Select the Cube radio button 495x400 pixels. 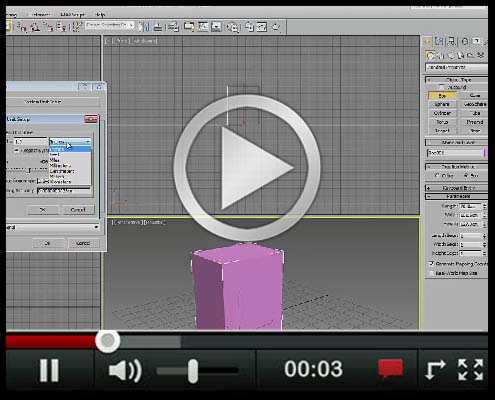(x=437, y=175)
